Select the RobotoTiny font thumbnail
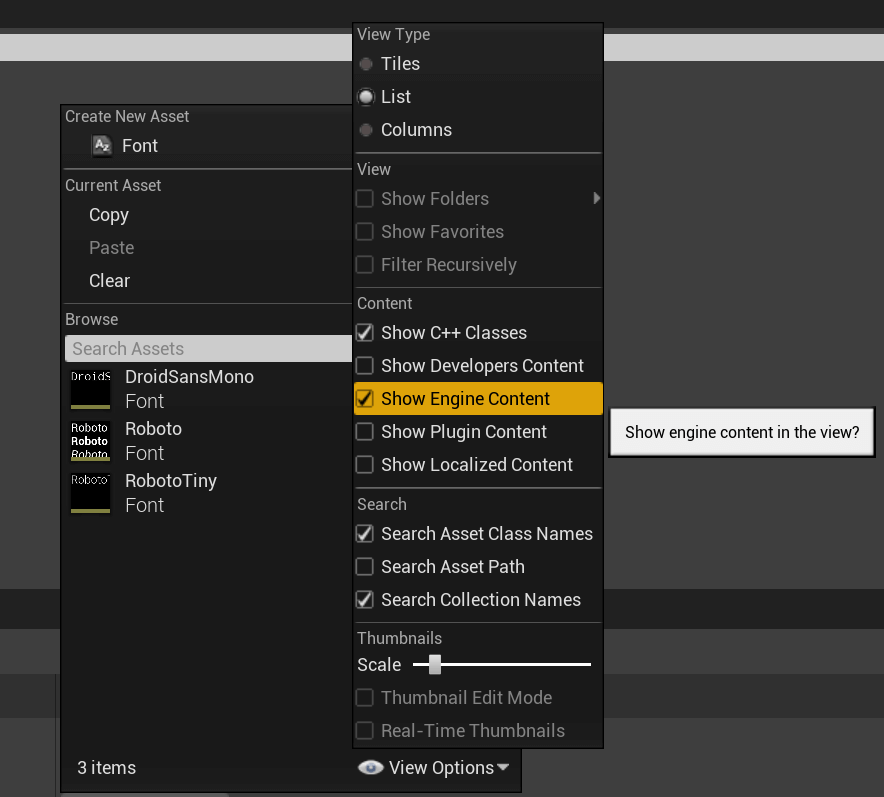884x797 pixels. (x=90, y=492)
